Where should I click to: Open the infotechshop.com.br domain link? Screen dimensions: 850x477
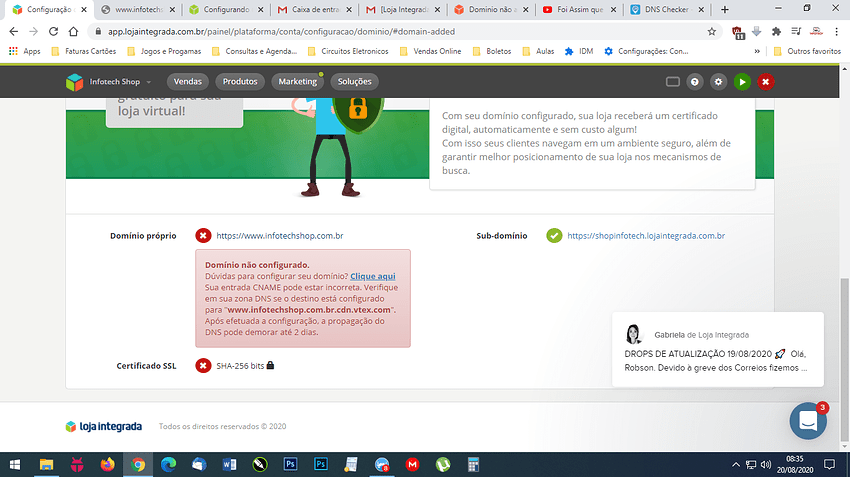280,236
